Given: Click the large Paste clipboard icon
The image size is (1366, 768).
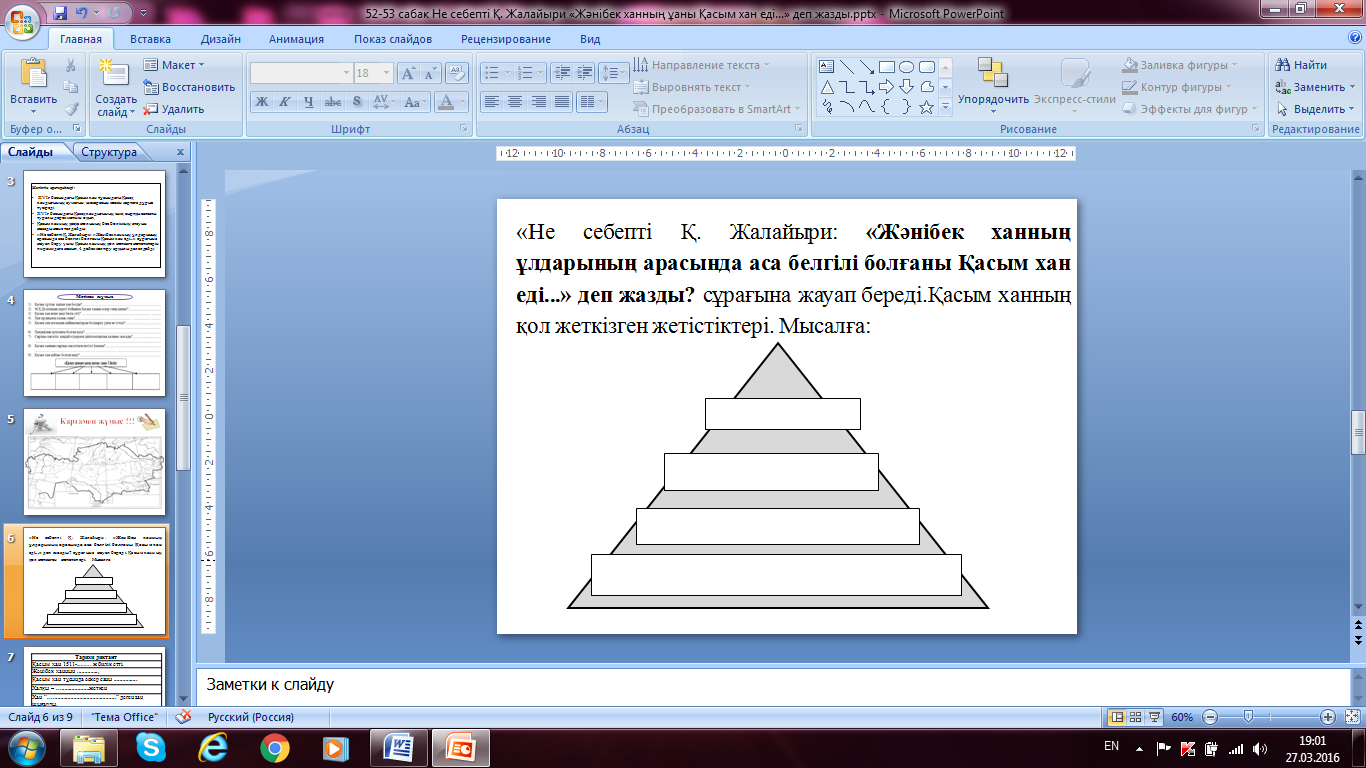Looking at the screenshot, I should click(34, 75).
